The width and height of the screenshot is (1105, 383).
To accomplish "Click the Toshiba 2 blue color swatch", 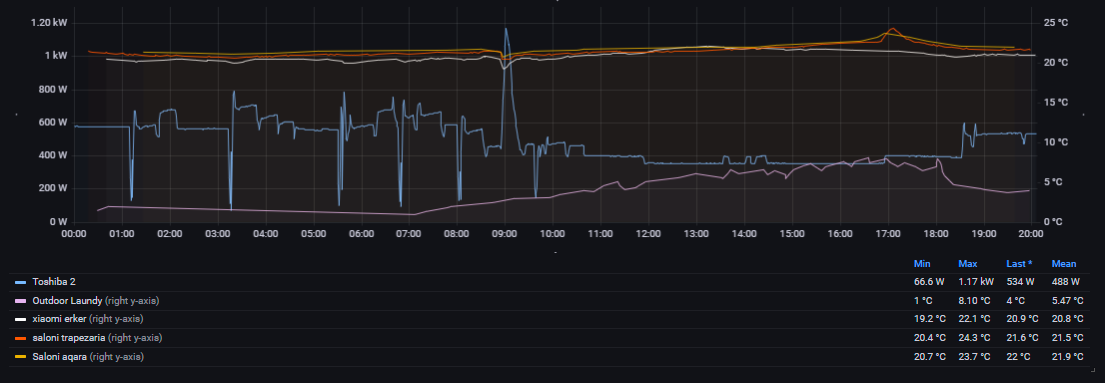I will [x=20, y=282].
